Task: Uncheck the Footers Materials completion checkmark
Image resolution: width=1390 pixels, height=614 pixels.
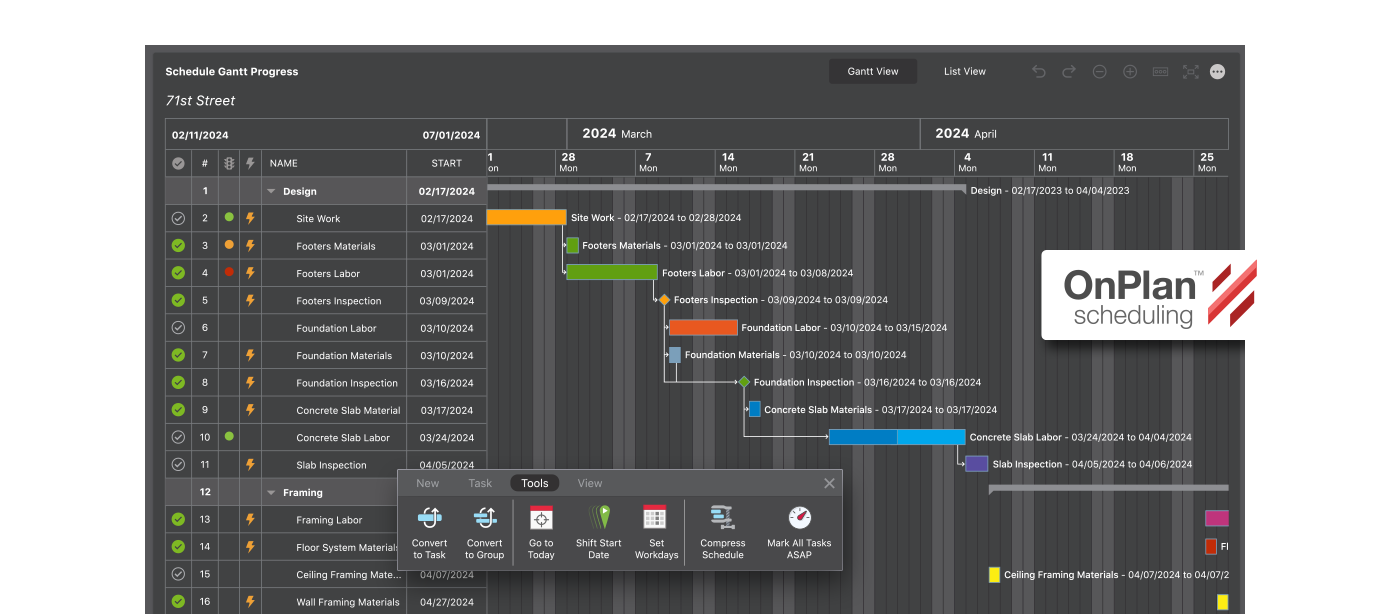Action: [x=178, y=245]
